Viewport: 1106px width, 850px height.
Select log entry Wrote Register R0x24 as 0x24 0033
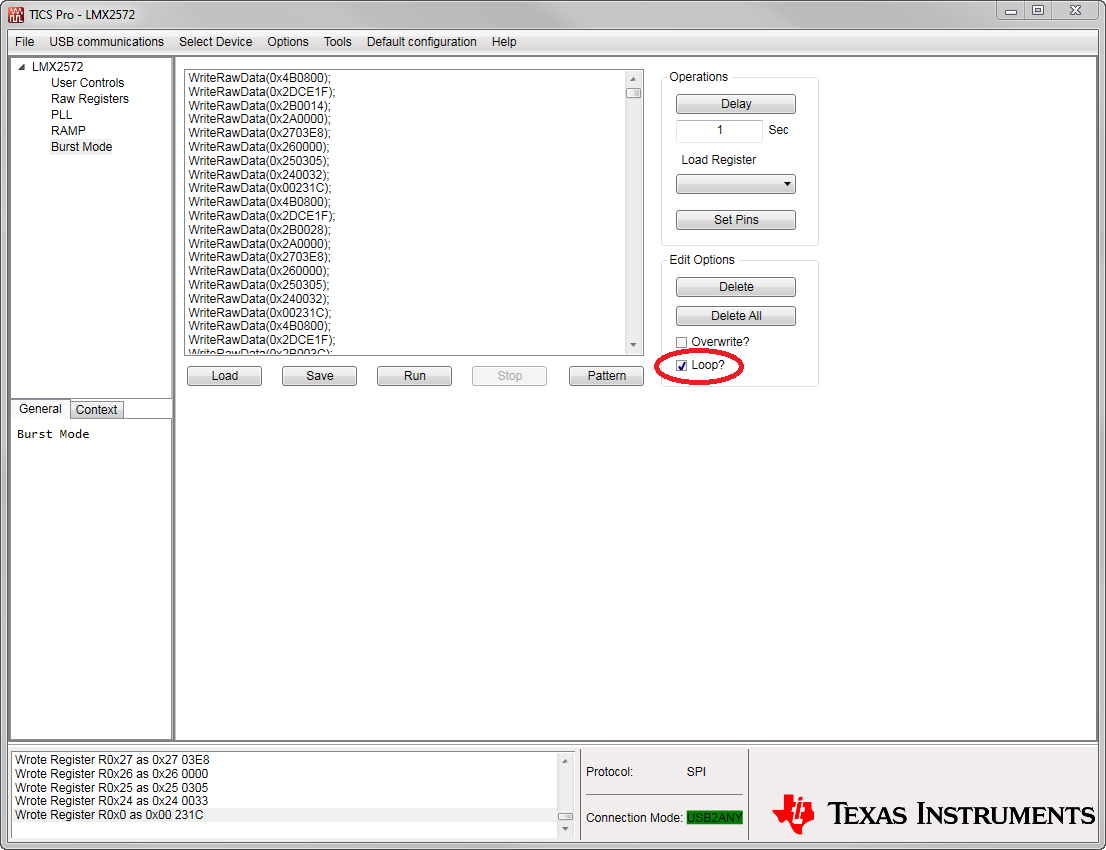[111, 801]
